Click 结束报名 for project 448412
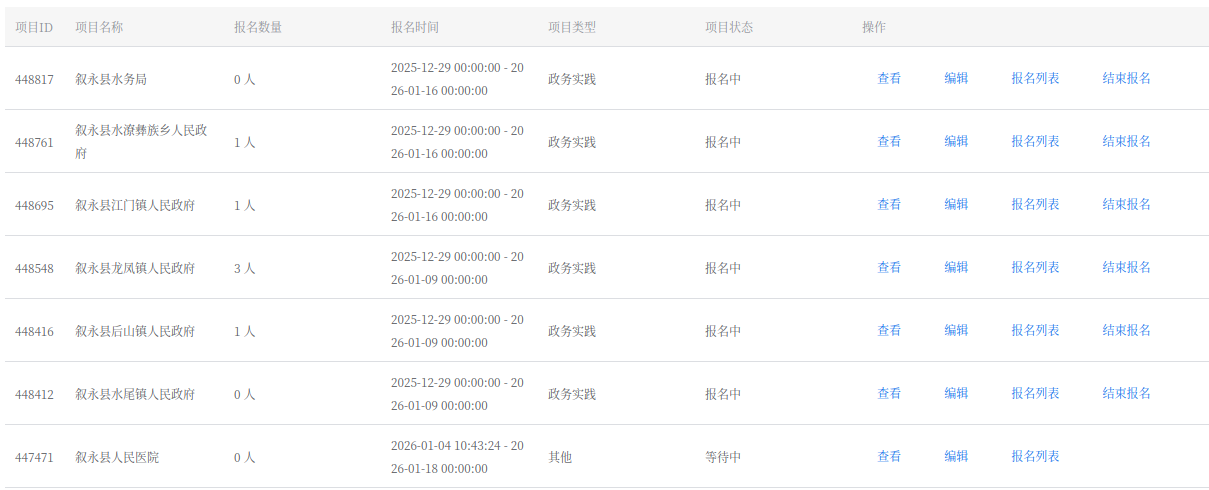 pos(1127,393)
